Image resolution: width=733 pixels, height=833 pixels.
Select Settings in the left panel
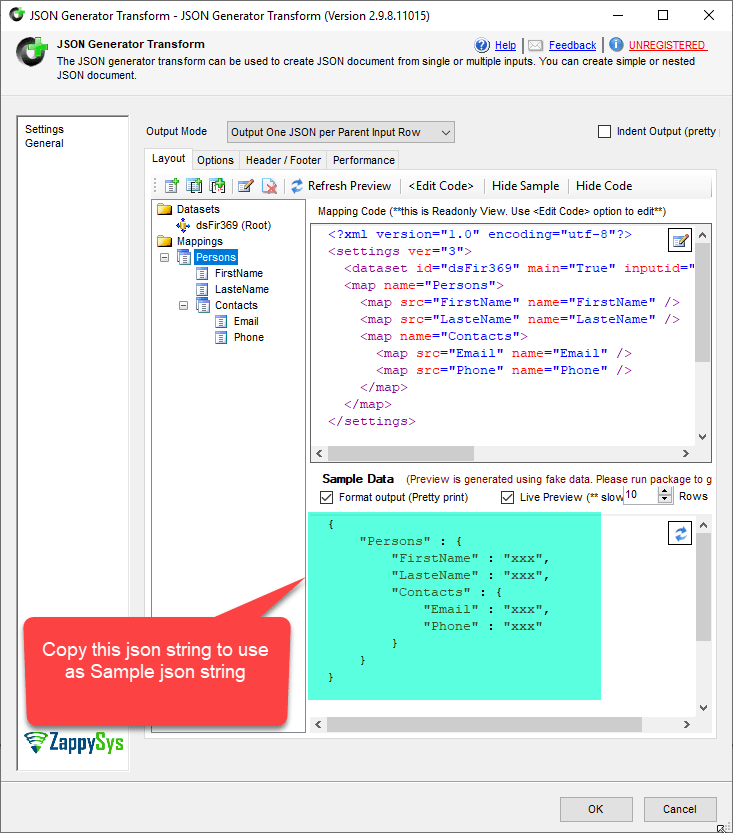[x=44, y=129]
